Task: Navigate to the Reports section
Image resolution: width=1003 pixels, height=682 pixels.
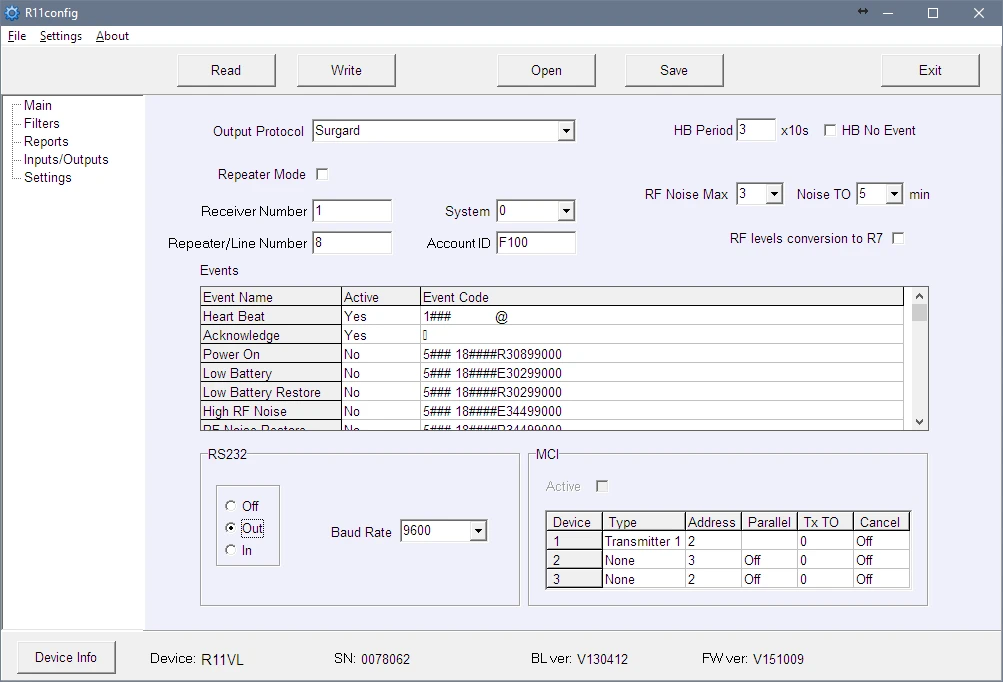Action: point(44,141)
